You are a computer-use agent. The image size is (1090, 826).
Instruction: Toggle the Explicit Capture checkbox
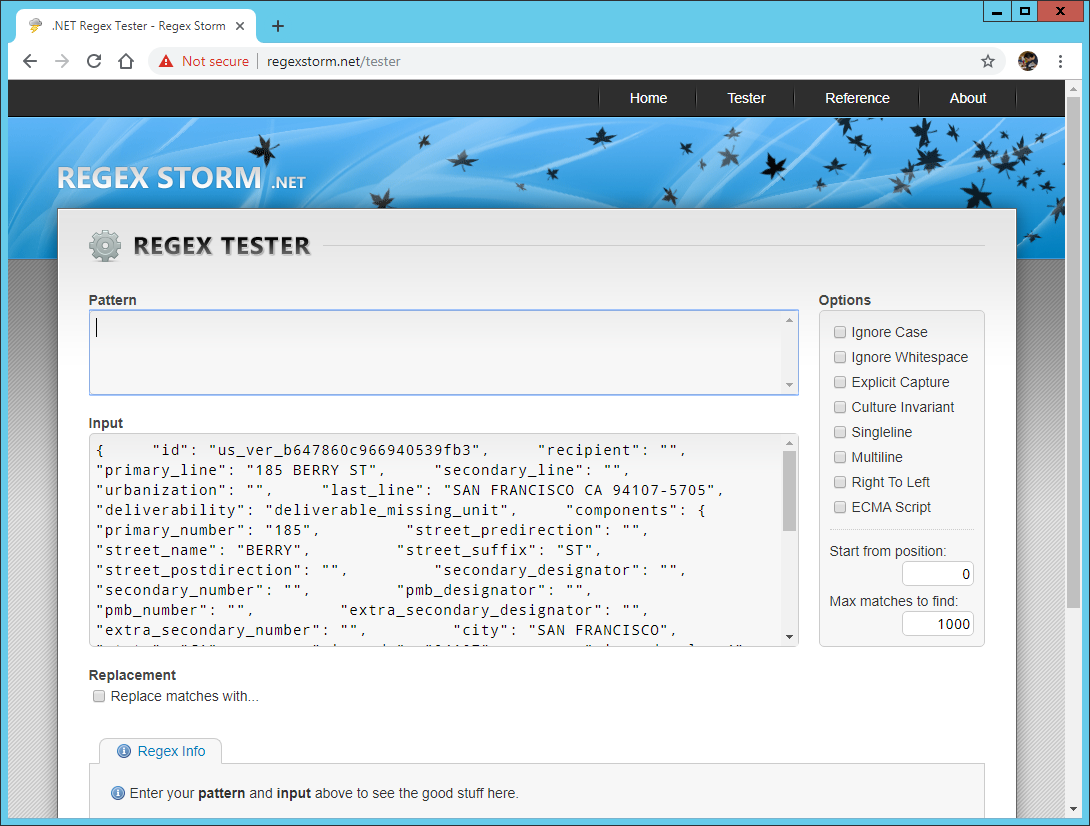click(x=840, y=382)
